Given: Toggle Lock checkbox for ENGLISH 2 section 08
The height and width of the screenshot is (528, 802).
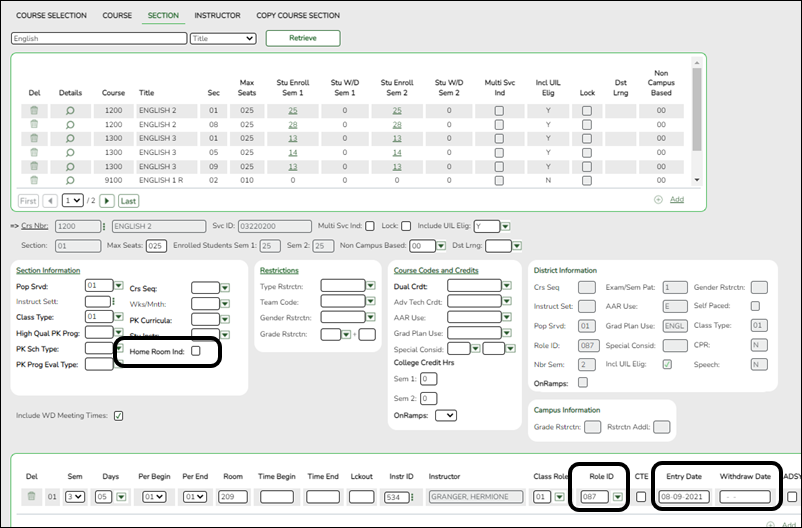Looking at the screenshot, I should click(x=587, y=124).
